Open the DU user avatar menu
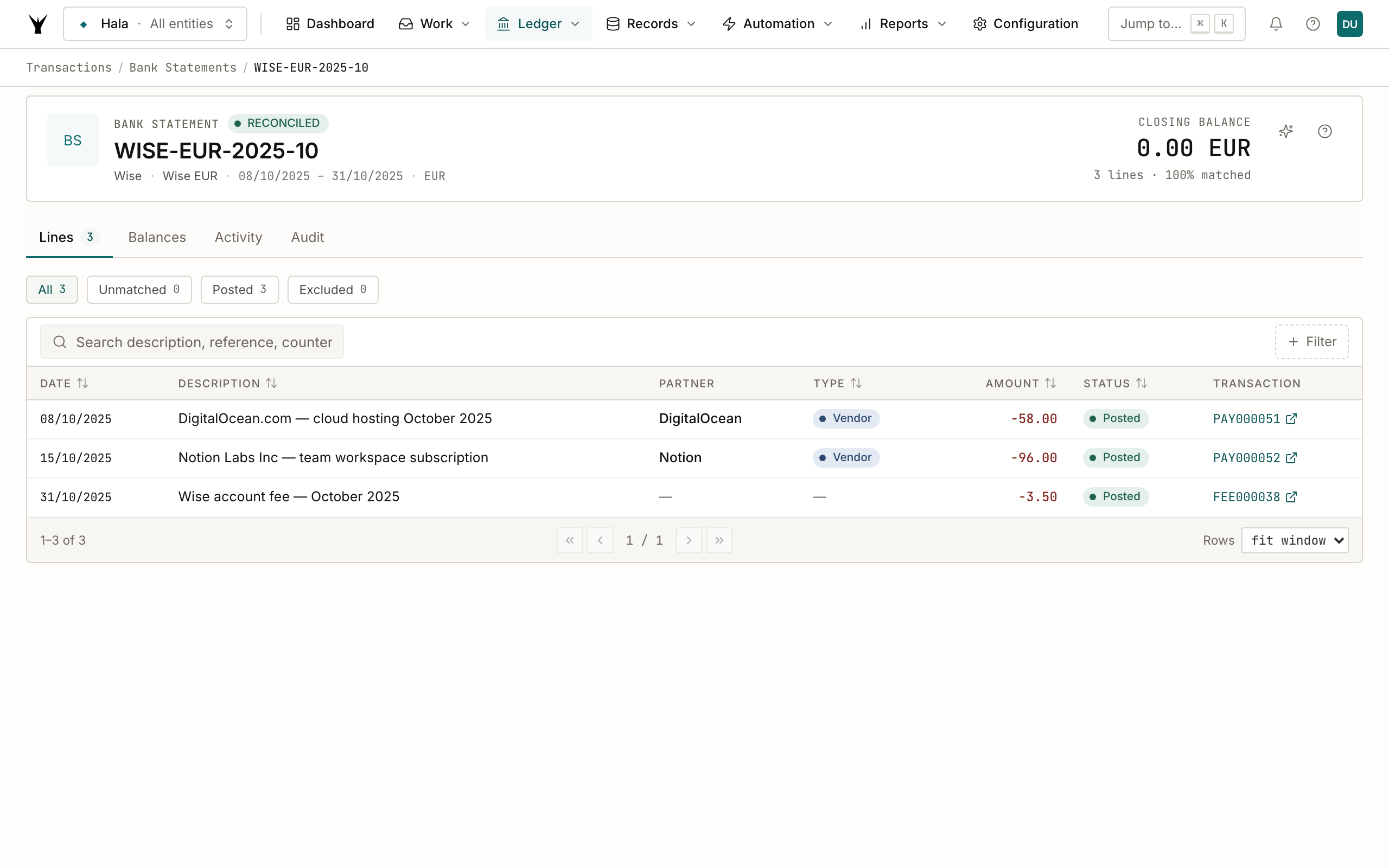1389x868 pixels. (x=1349, y=23)
